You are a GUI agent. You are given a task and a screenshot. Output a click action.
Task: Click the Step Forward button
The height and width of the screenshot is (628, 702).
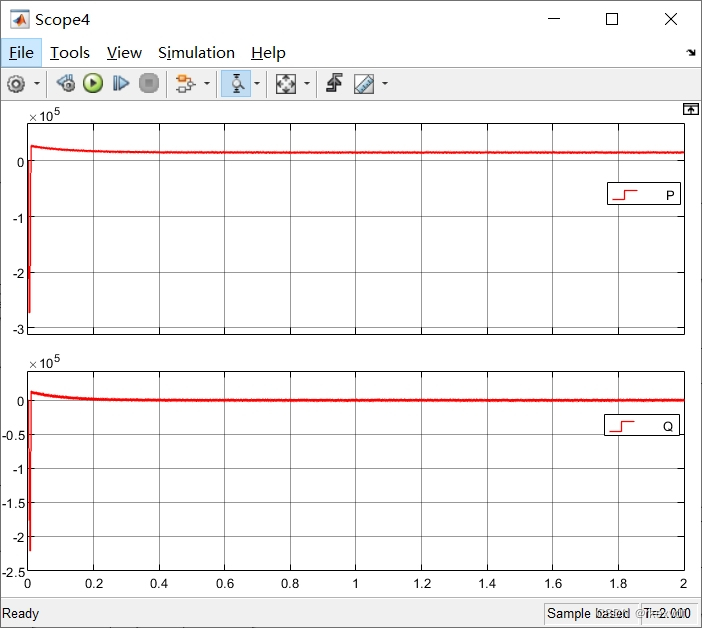120,84
